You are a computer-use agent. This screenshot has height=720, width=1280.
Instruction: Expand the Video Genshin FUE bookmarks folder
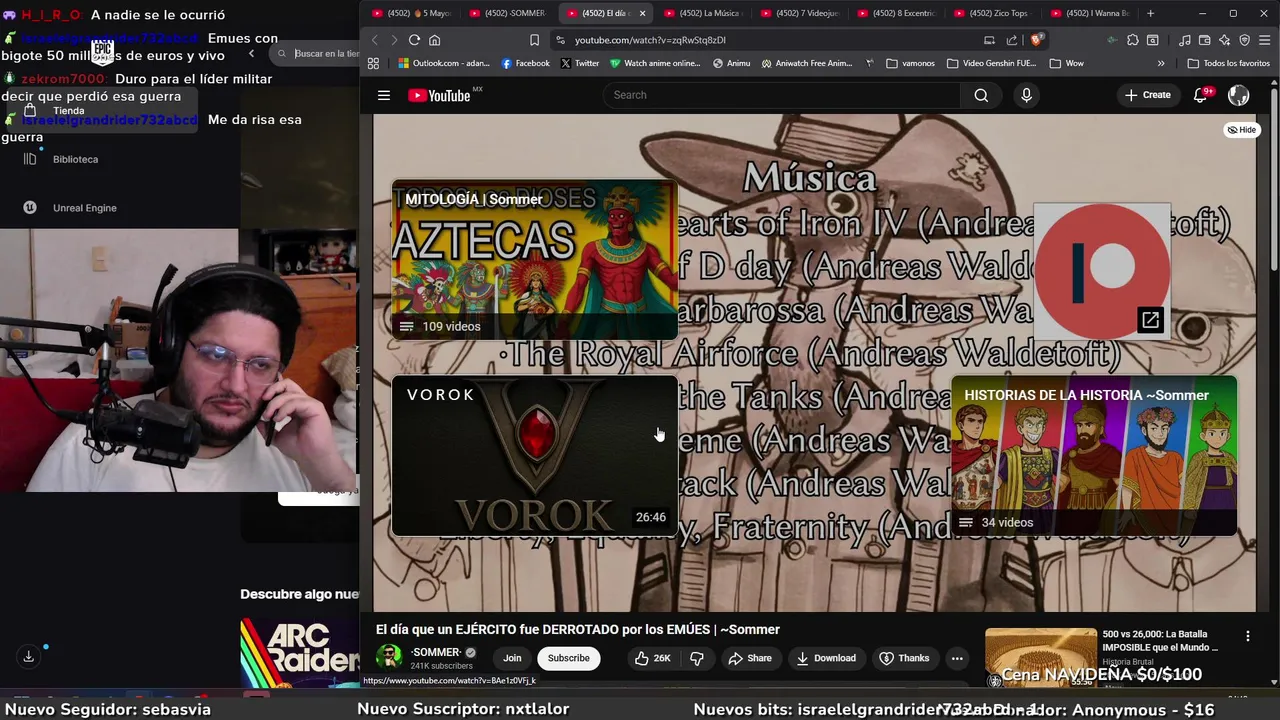point(992,63)
